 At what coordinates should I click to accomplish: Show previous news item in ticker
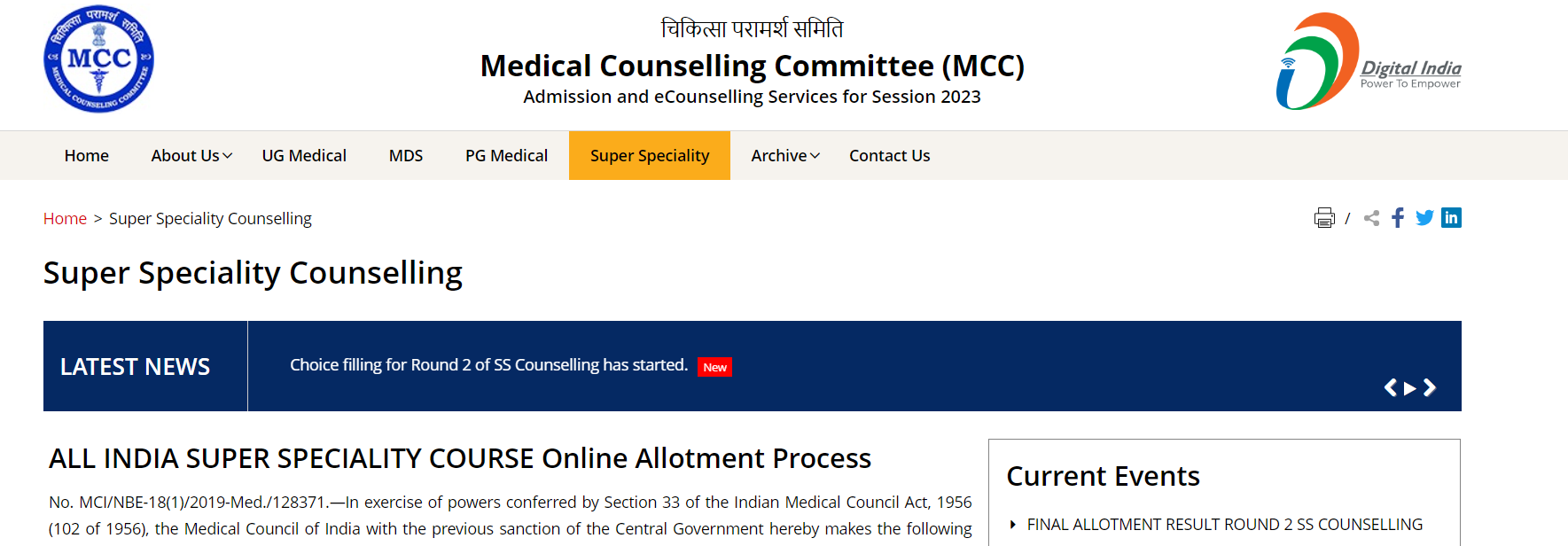(1391, 387)
